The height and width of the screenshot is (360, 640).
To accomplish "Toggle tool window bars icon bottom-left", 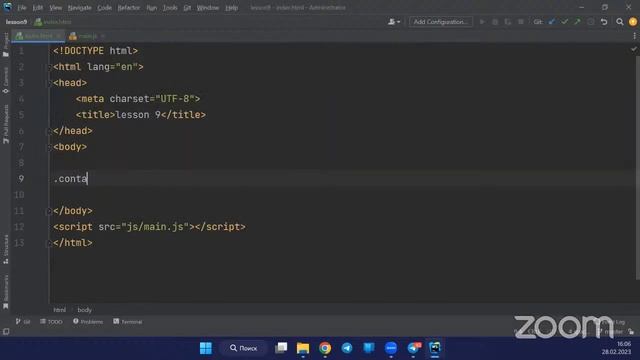I will (6, 332).
